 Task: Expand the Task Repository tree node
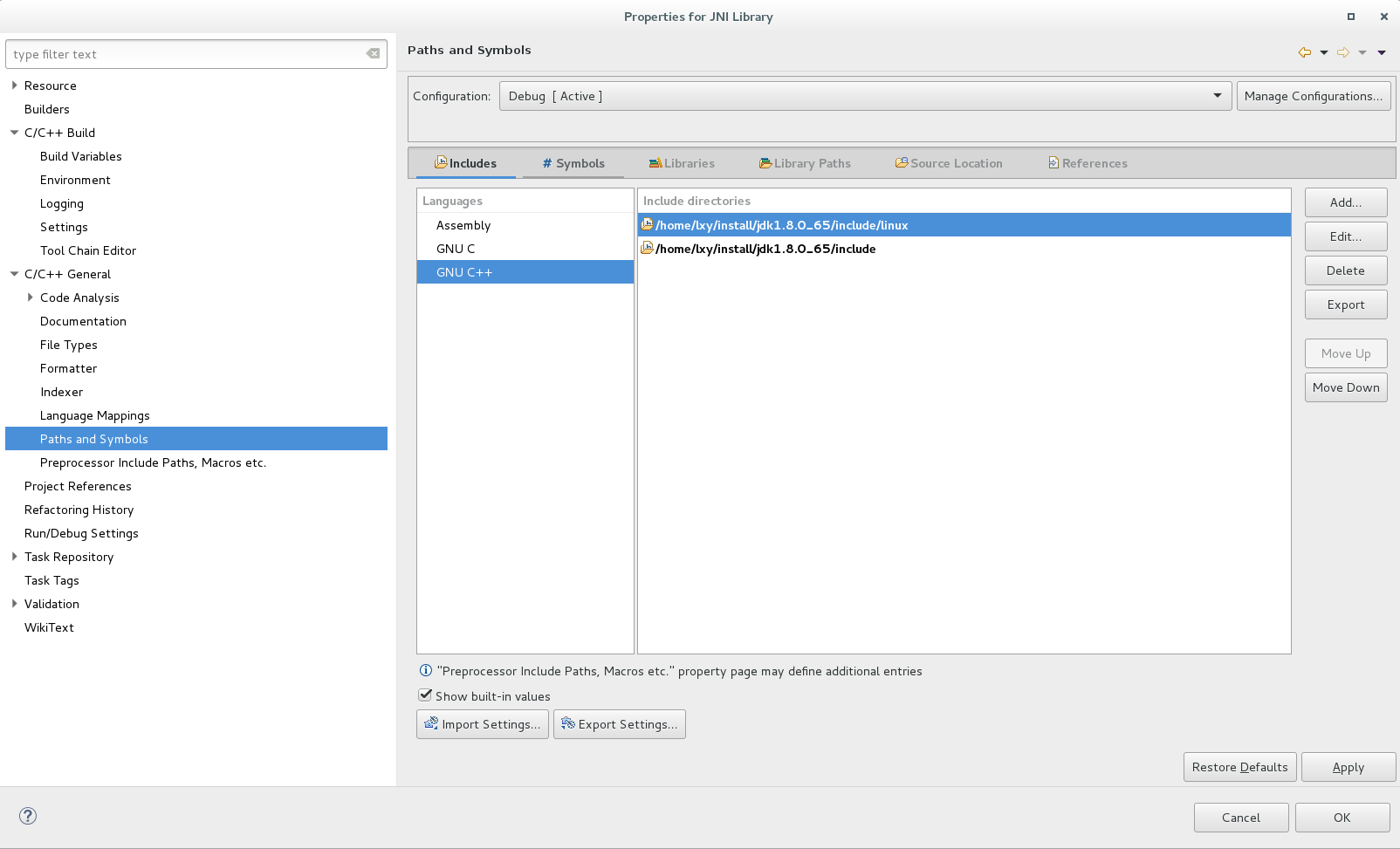(x=14, y=557)
